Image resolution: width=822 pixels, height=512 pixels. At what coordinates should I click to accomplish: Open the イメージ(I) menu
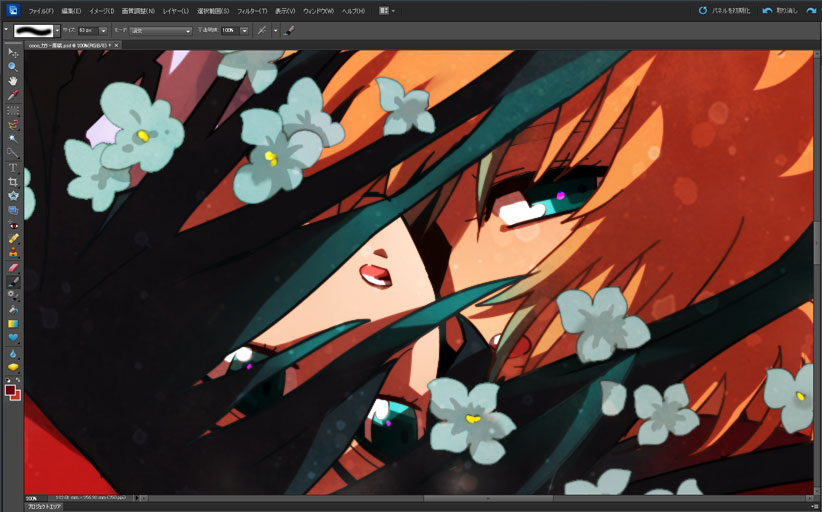102,10
